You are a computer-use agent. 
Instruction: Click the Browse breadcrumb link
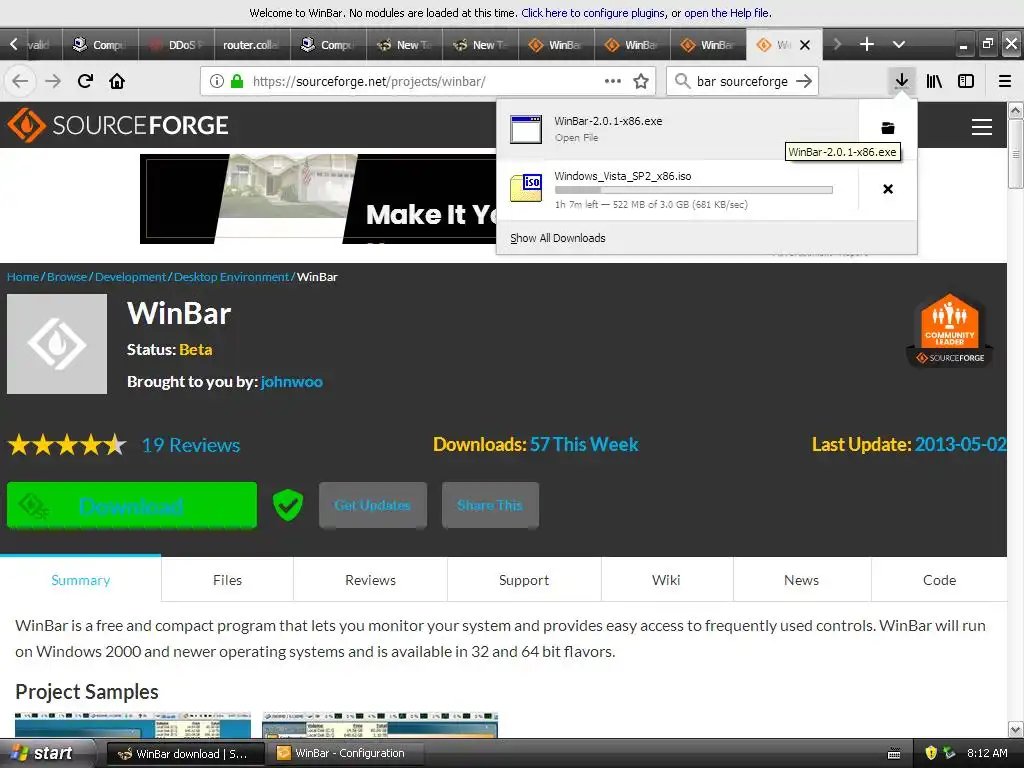tap(67, 277)
